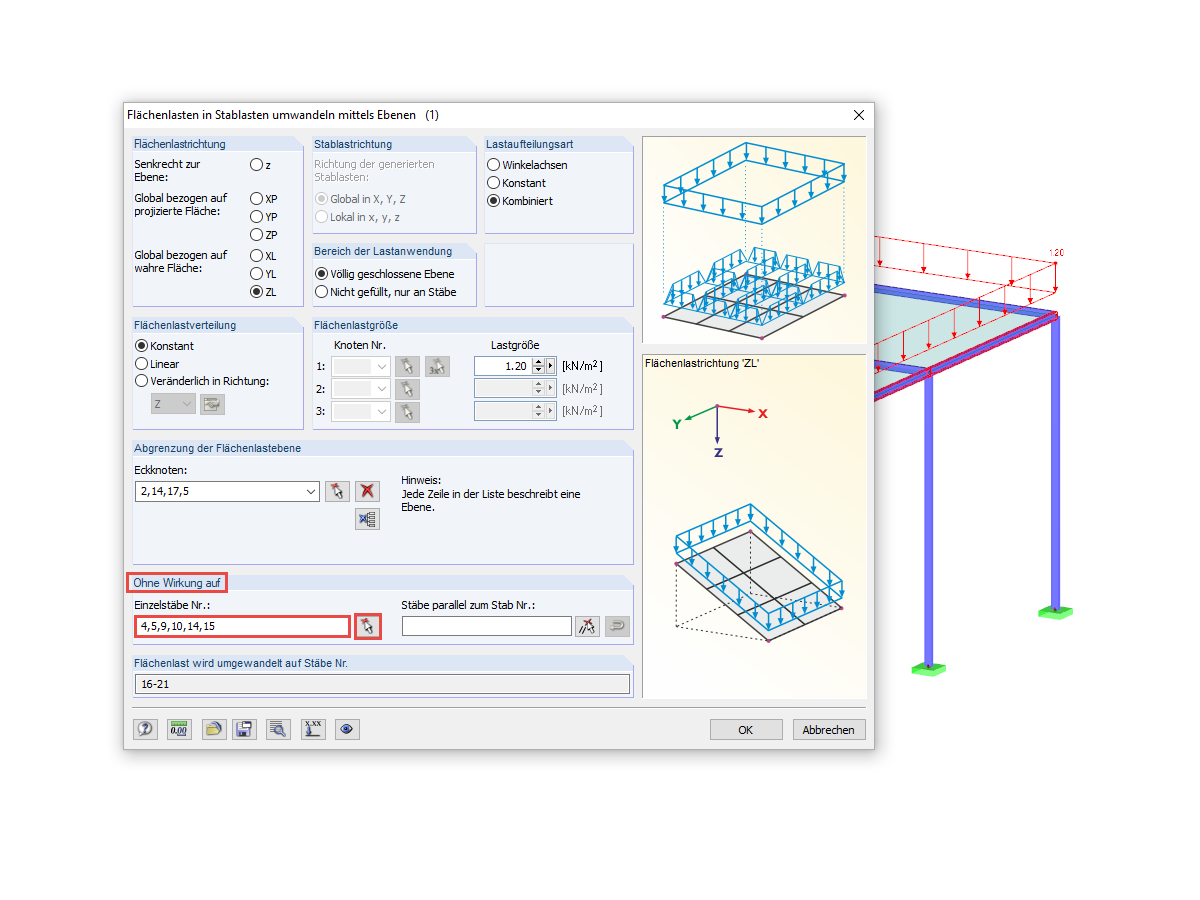Click the three-node picker icon in row 1

[437, 366]
